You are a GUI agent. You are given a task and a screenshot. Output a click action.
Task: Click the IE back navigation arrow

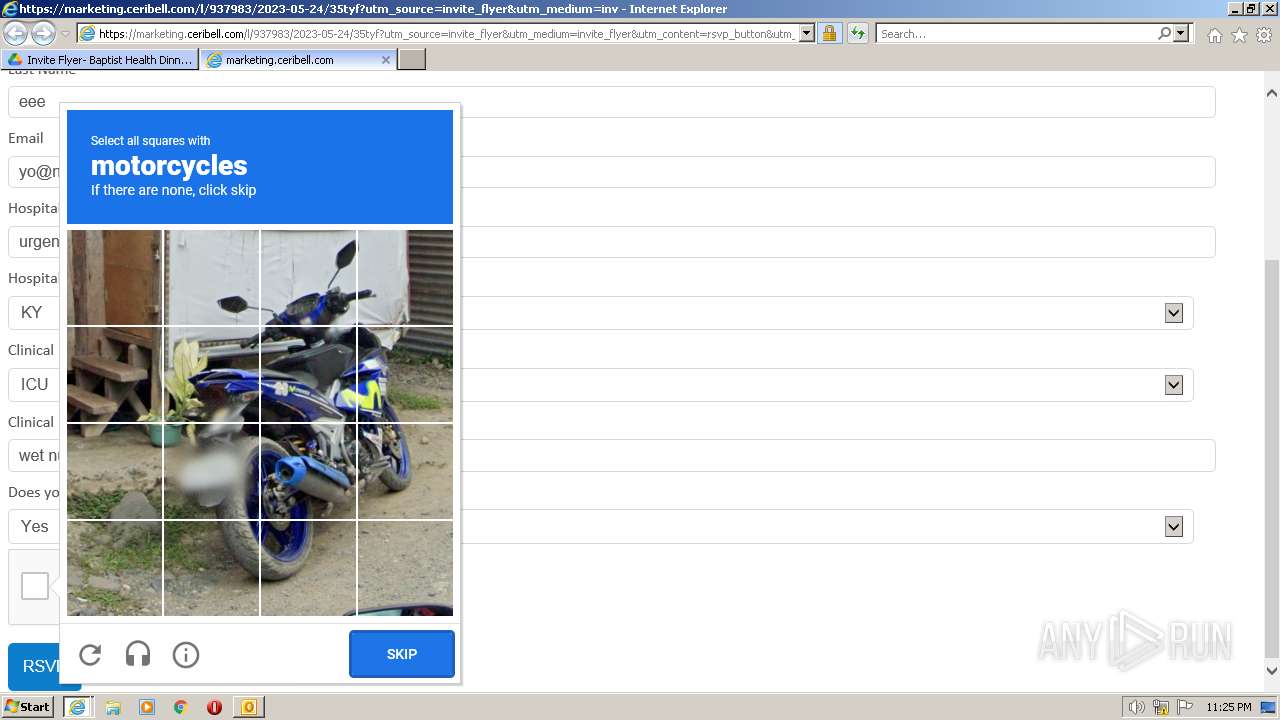pyautogui.click(x=16, y=33)
